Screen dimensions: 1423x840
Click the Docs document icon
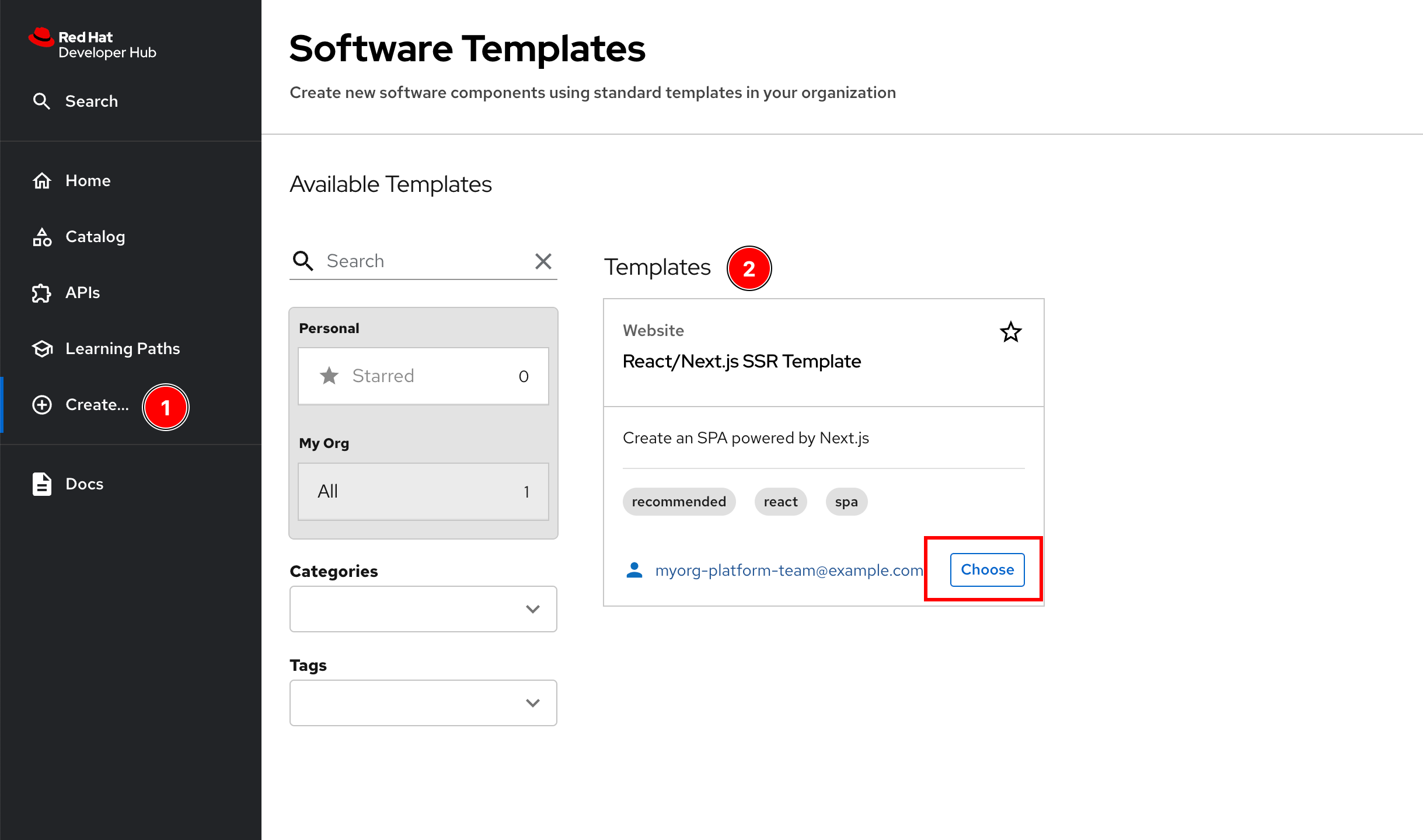[x=41, y=484]
